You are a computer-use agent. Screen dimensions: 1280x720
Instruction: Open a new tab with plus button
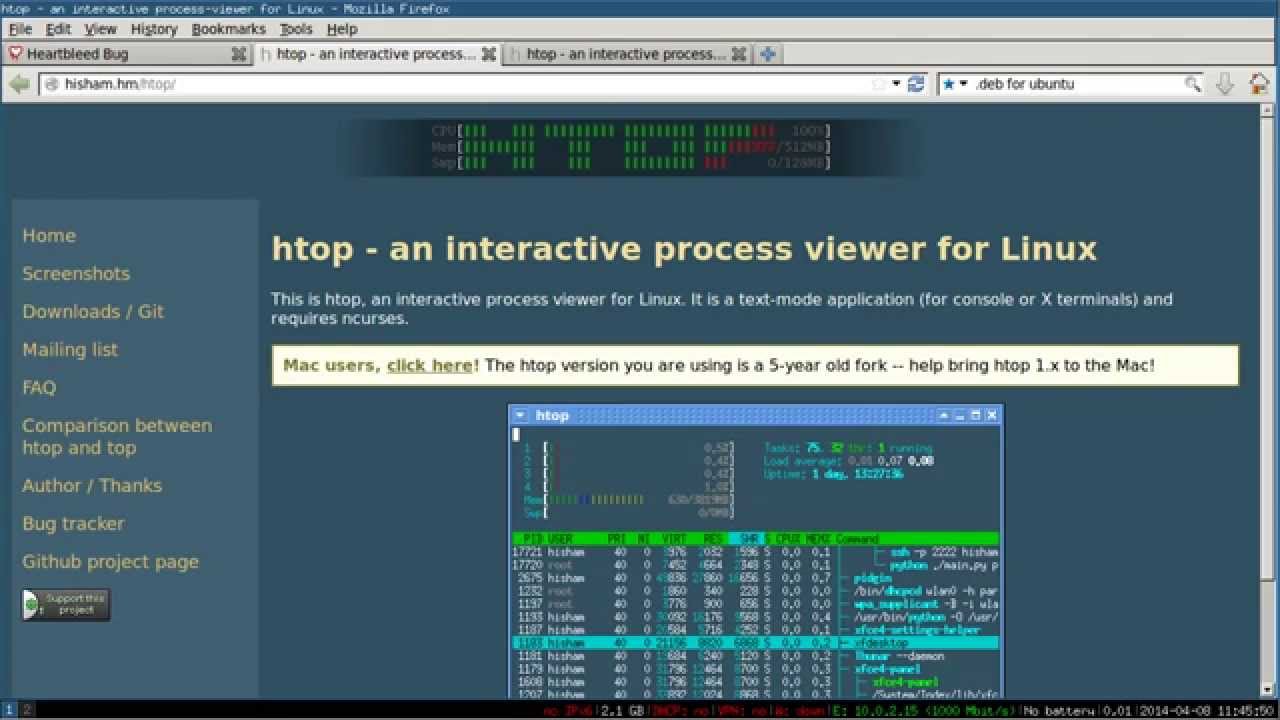pyautogui.click(x=768, y=54)
